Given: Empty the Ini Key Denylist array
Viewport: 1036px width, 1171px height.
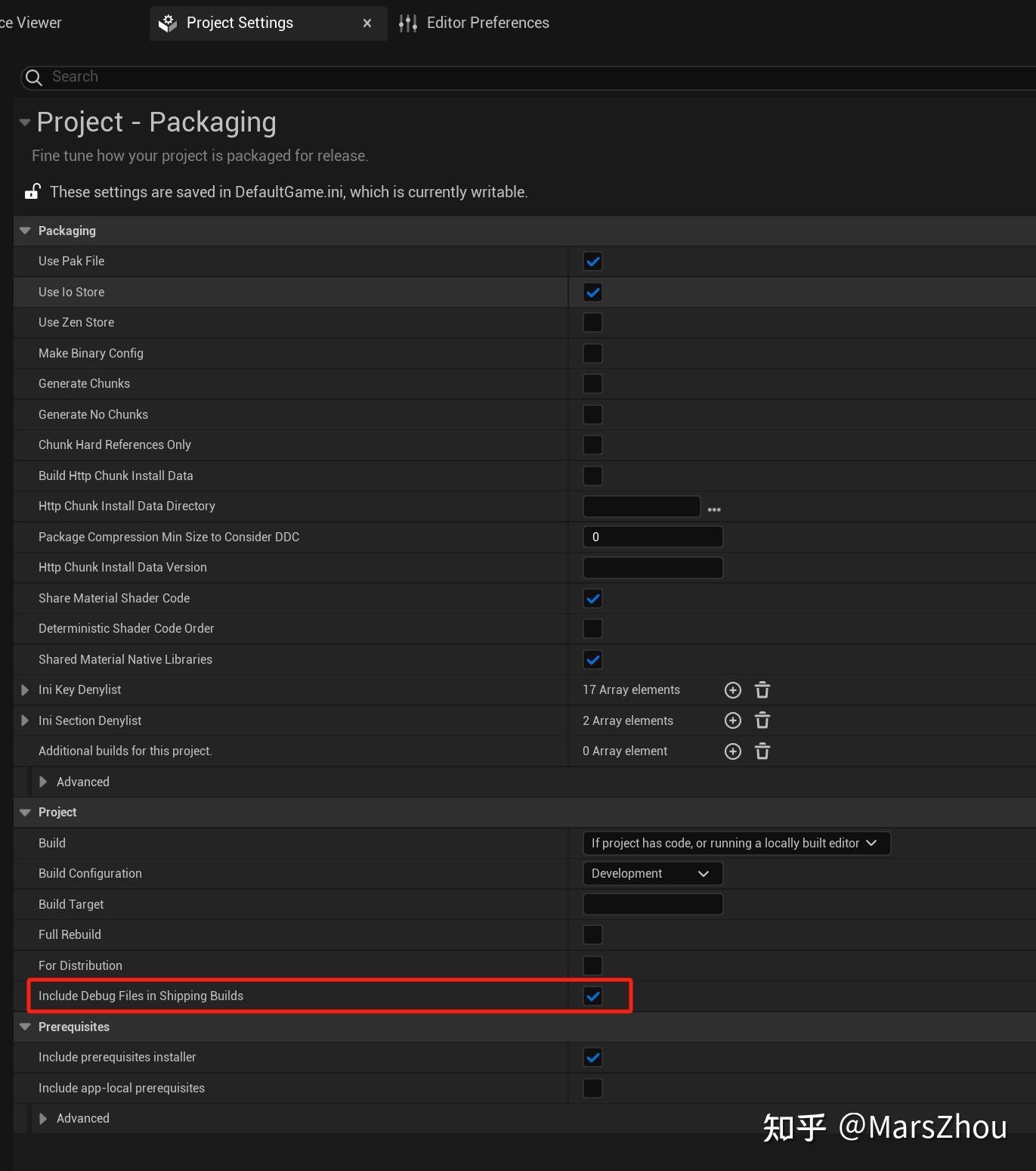Looking at the screenshot, I should [x=762, y=690].
